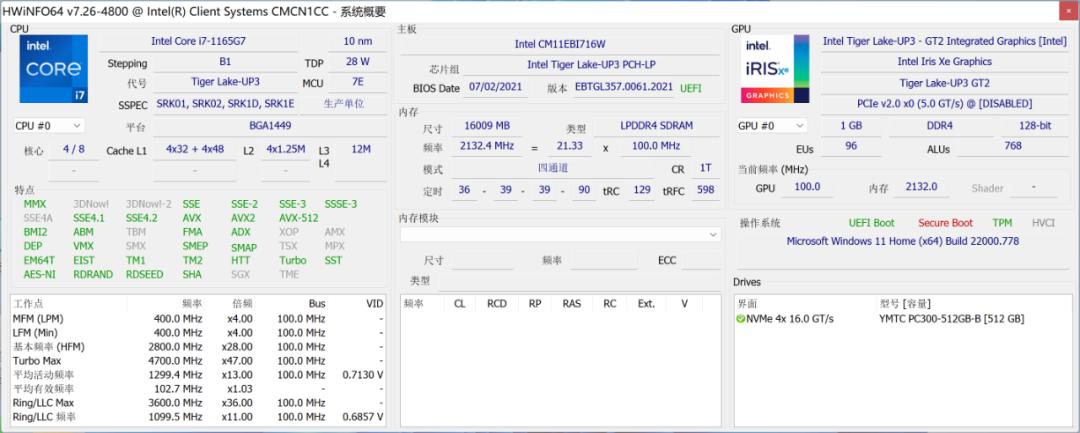1080x433 pixels.
Task: Click the AVX-512 feature label
Action: (x=299, y=218)
